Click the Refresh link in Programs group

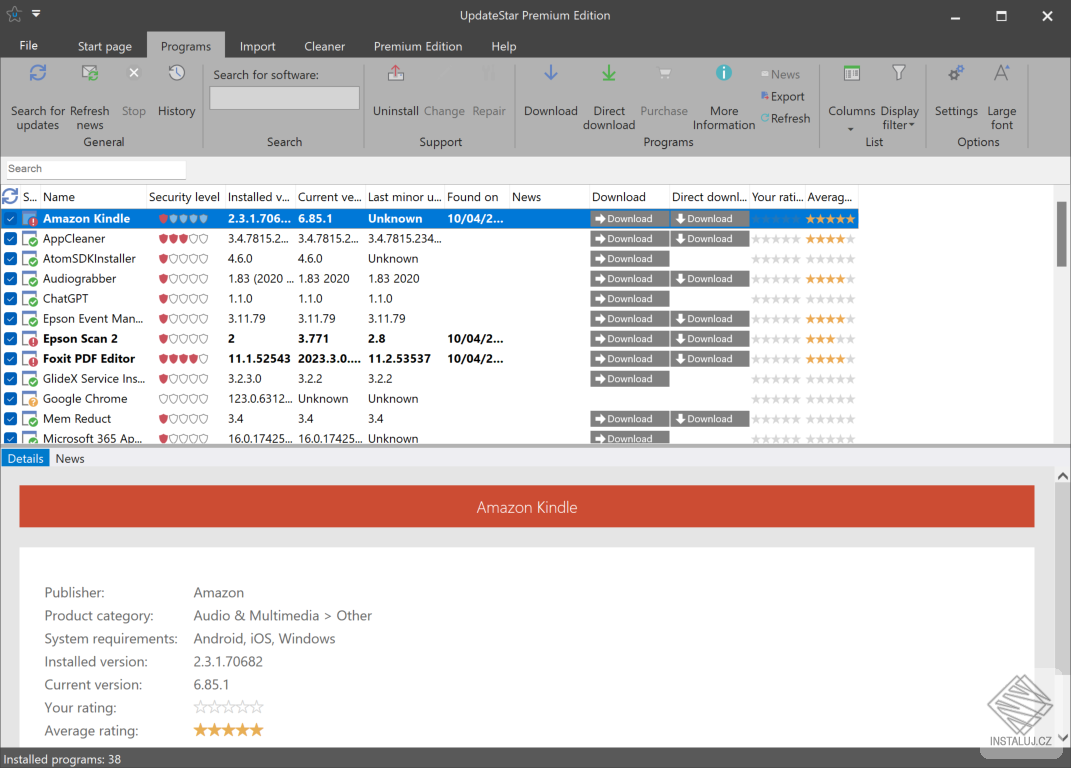[x=786, y=118]
